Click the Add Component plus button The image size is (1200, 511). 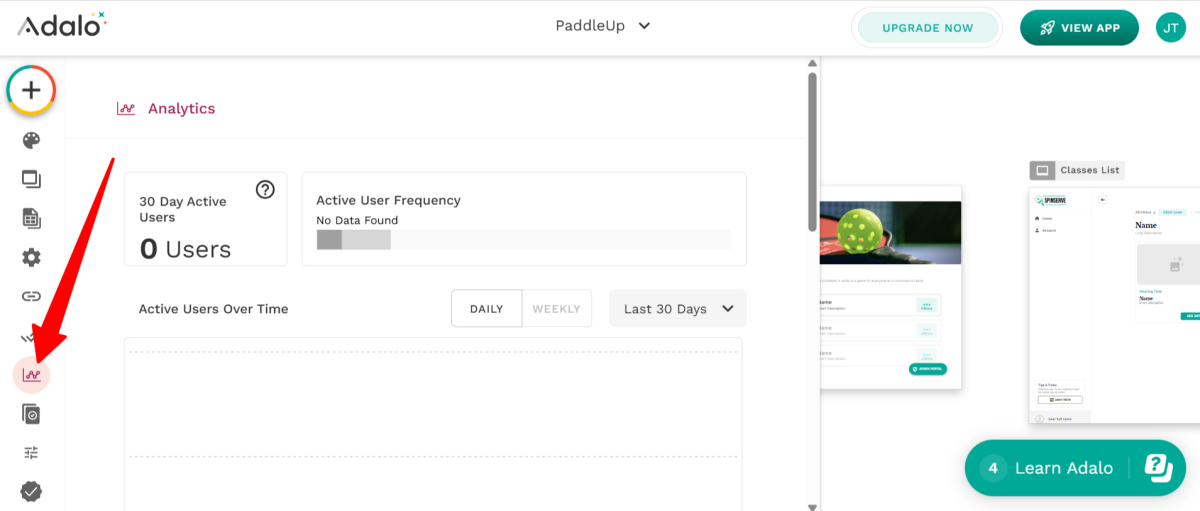coord(31,90)
